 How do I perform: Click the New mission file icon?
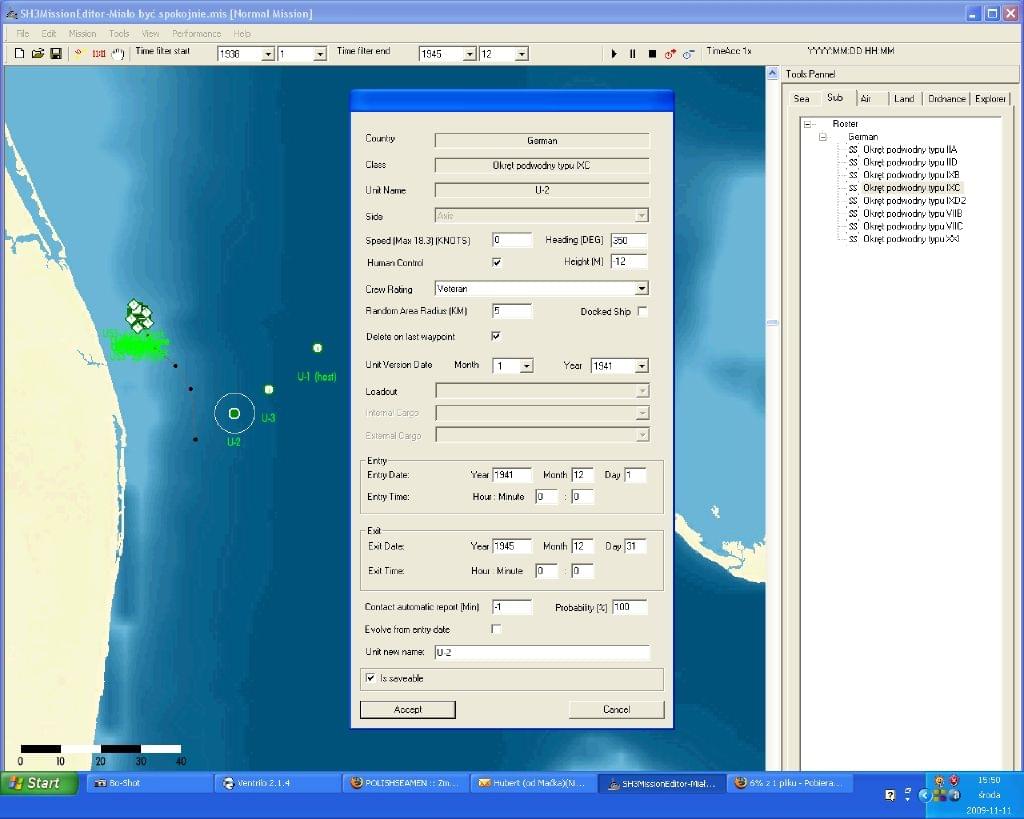click(19, 53)
